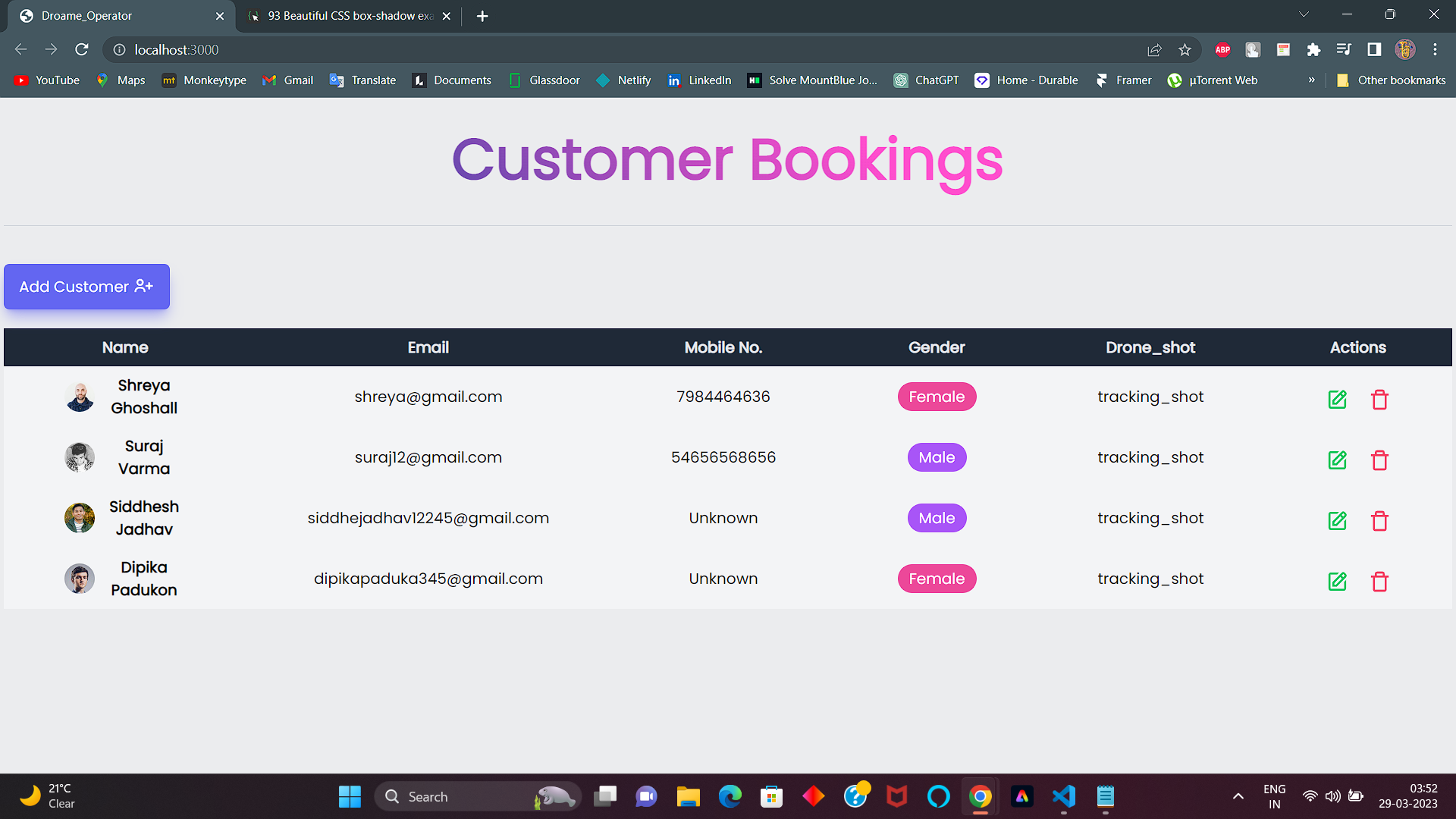Expand overflow bookmarks with the double chevron
This screenshot has width=1456, height=819.
pos(1312,80)
